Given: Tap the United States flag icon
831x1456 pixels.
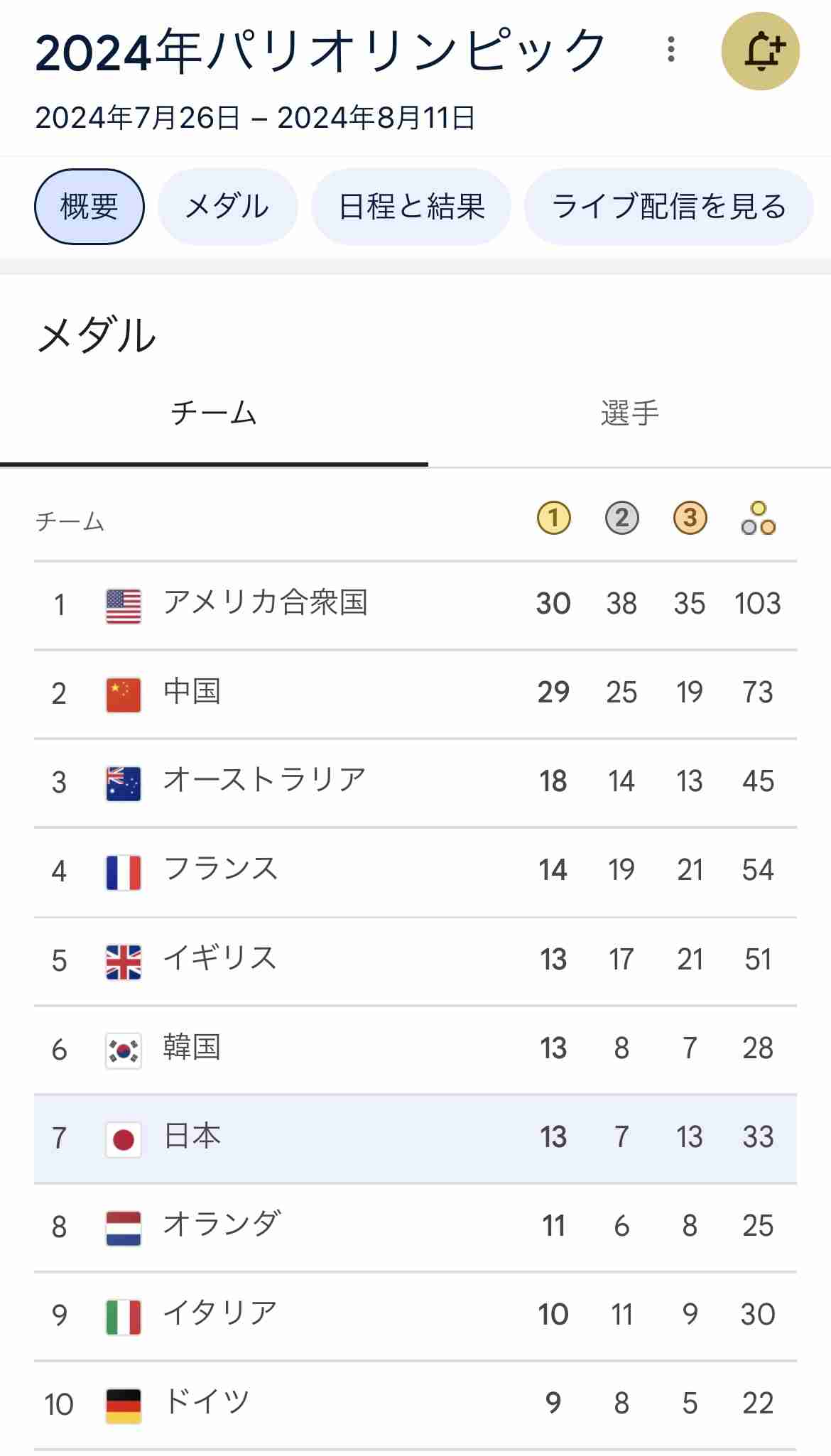Looking at the screenshot, I should coord(124,606).
